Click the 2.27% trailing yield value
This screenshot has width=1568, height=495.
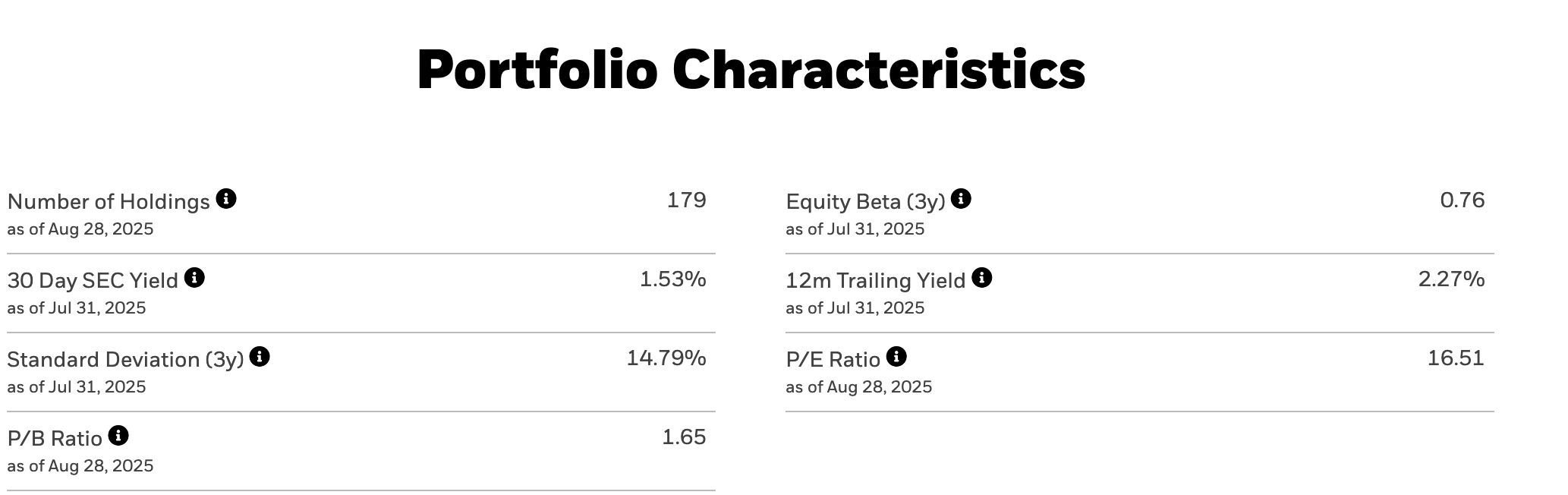click(x=1451, y=279)
